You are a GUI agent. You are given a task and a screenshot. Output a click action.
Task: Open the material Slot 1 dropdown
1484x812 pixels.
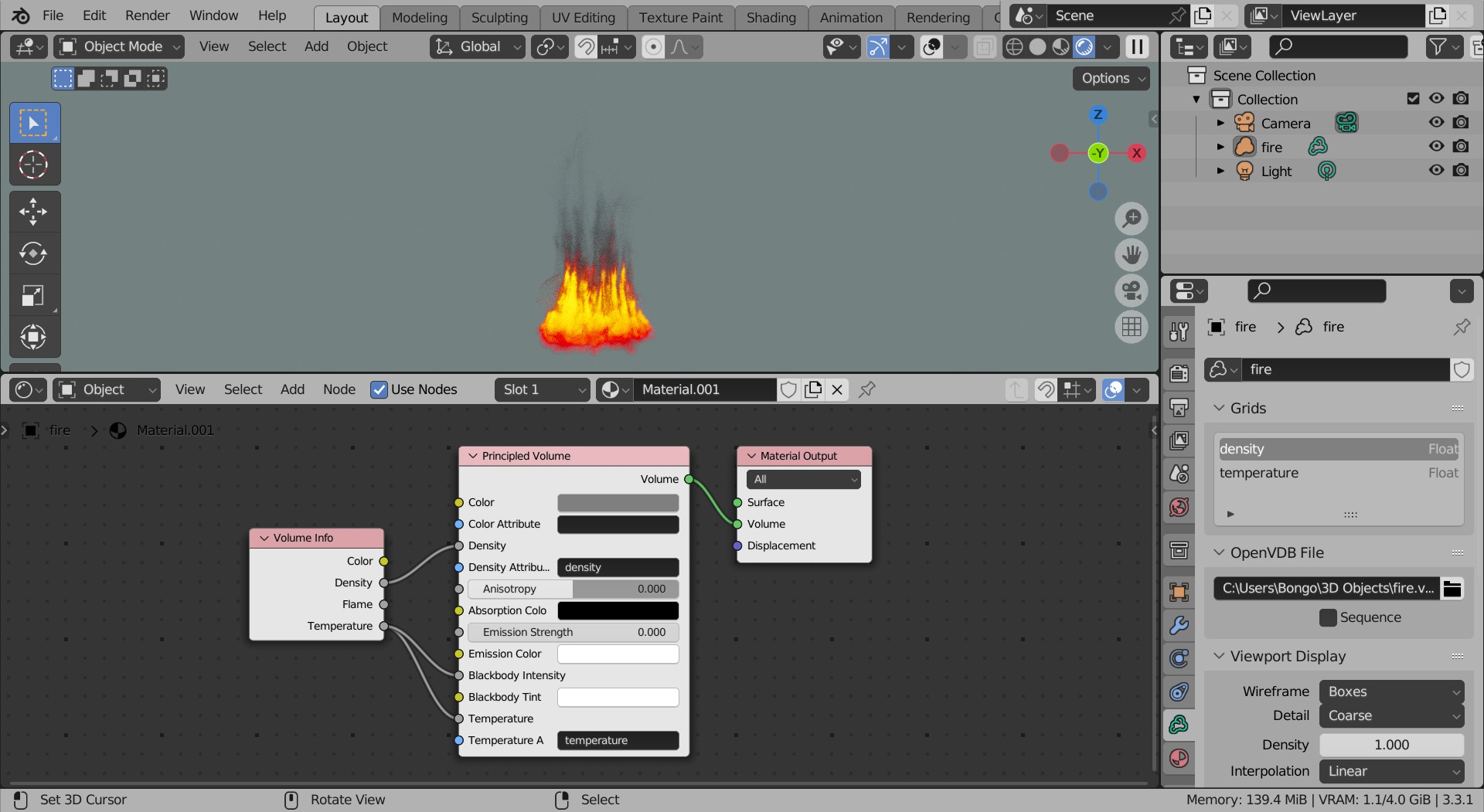click(543, 389)
